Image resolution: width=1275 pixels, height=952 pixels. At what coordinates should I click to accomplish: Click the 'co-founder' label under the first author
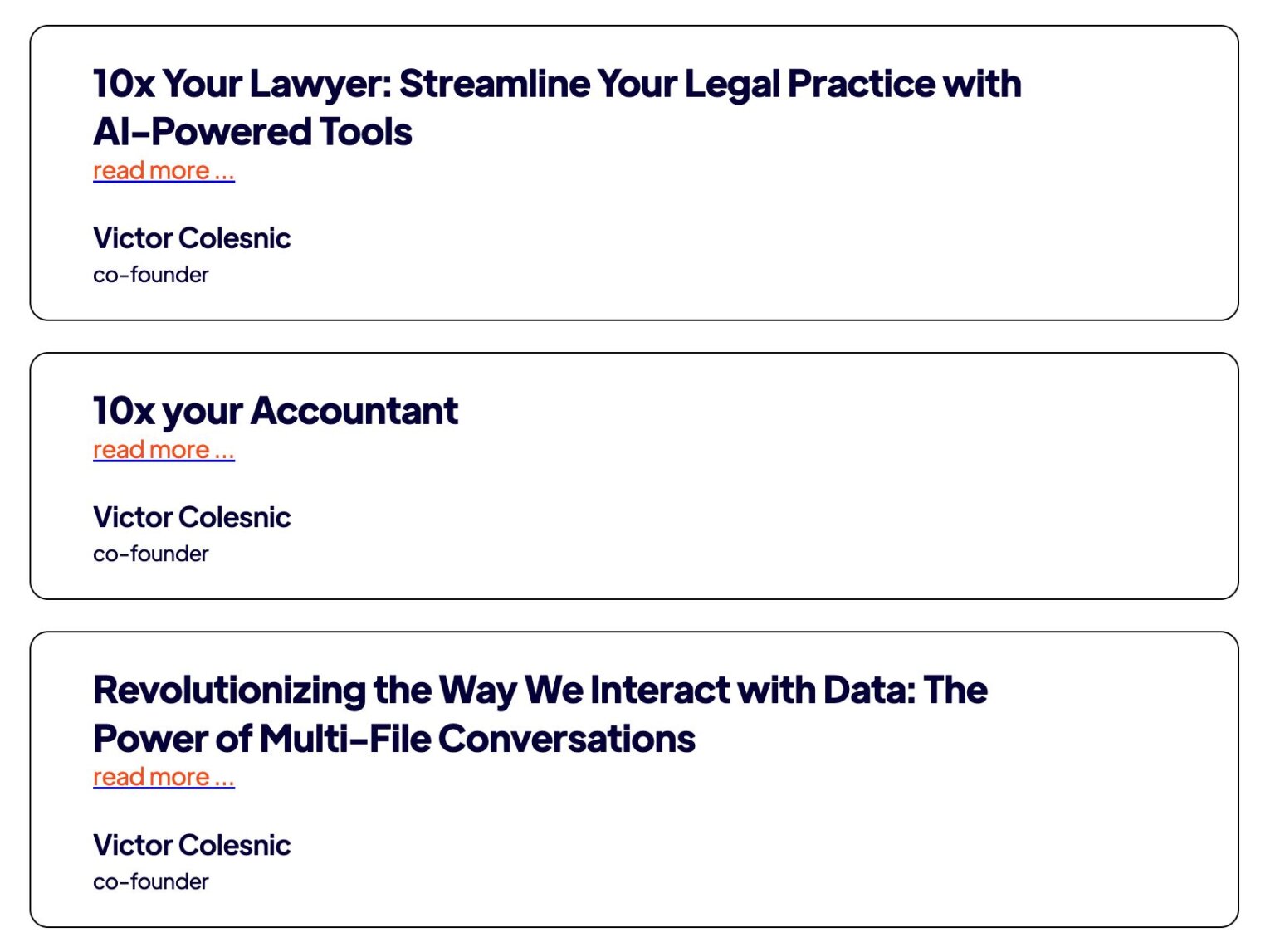(x=150, y=274)
